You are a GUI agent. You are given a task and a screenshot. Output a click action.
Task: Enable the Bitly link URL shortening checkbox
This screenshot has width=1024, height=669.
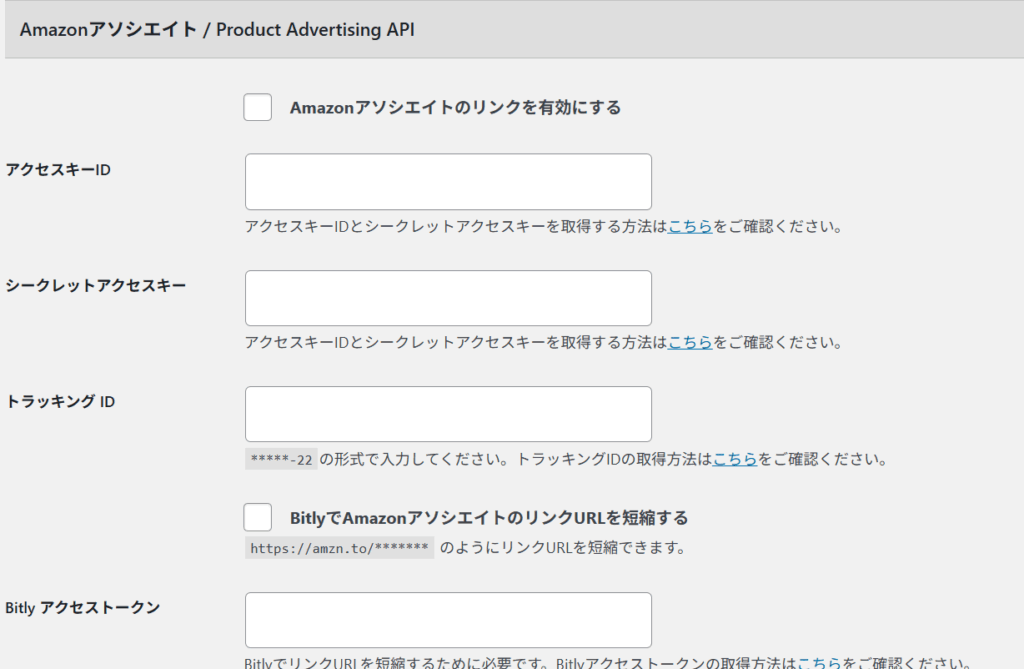coord(257,517)
